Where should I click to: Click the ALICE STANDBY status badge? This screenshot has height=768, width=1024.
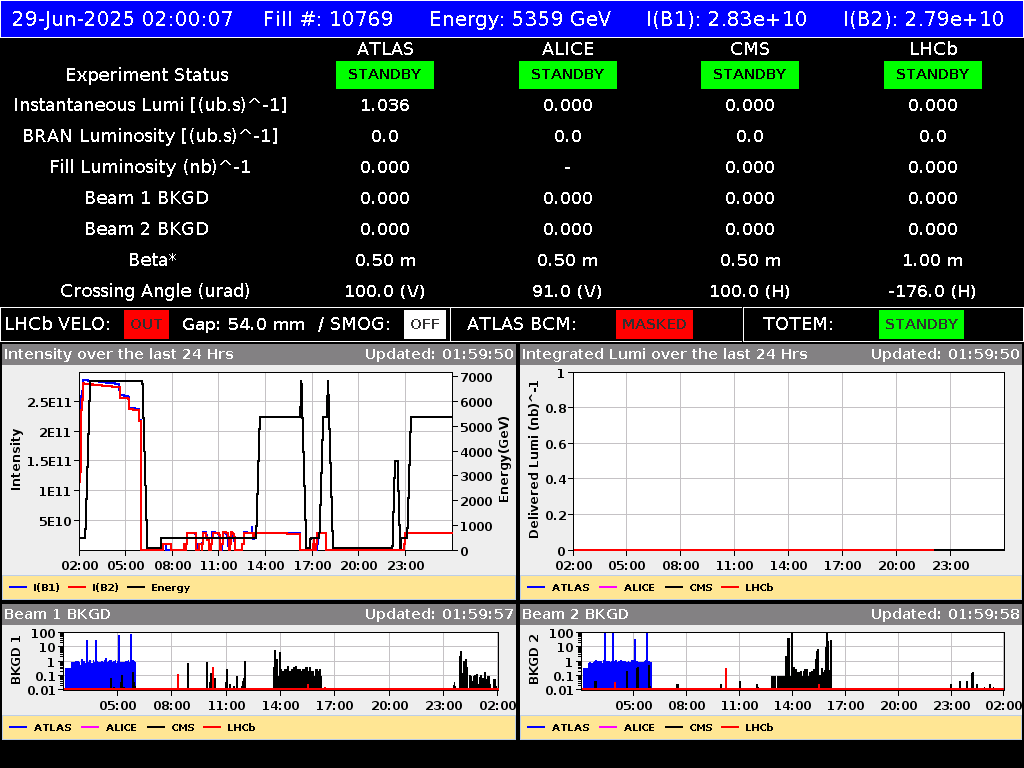pyautogui.click(x=568, y=74)
